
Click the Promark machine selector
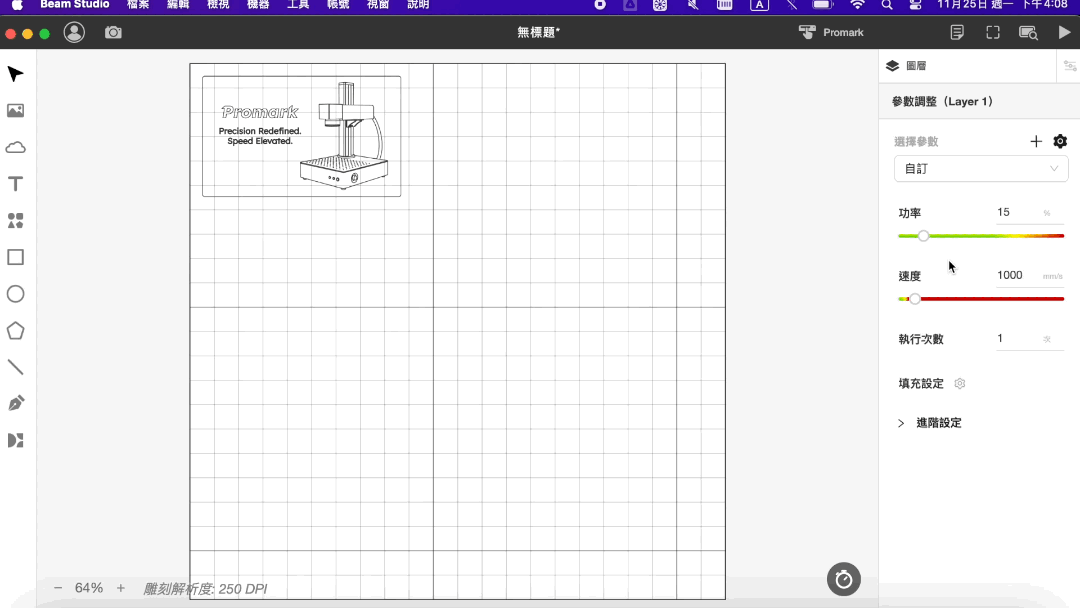831,32
